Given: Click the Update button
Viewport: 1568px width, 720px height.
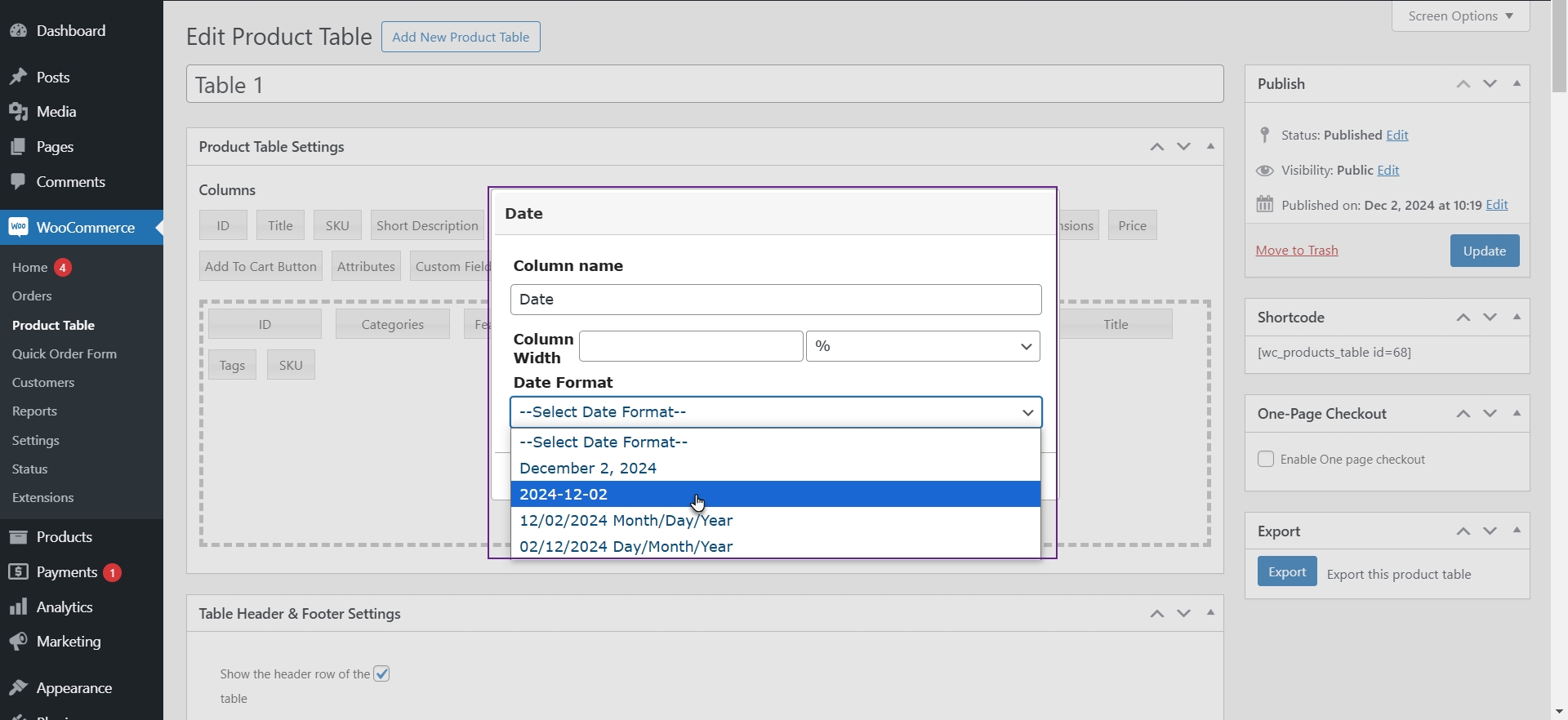Looking at the screenshot, I should tap(1484, 251).
